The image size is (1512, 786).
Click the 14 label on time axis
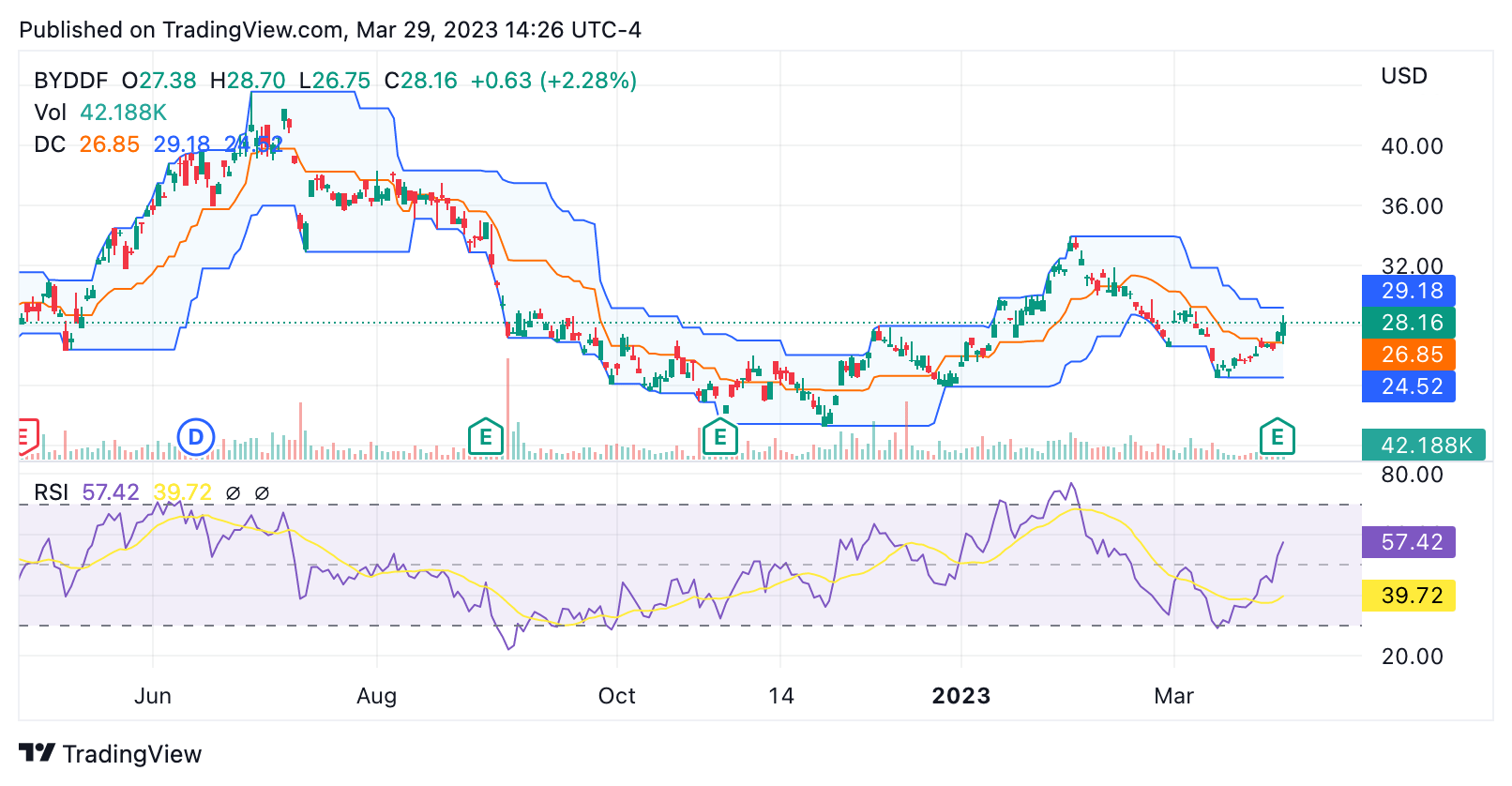[781, 696]
